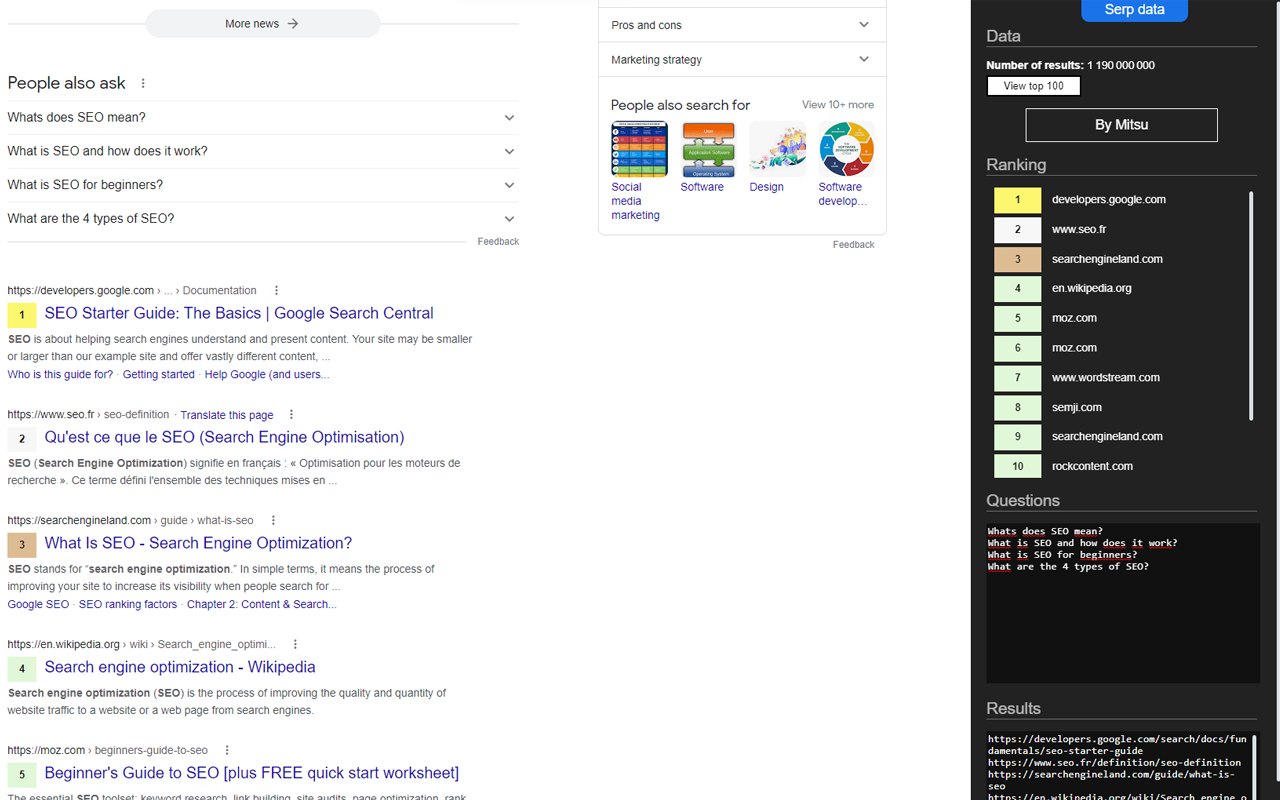This screenshot has height=800, width=1280.
Task: Click the rank 1 badge beside developers.google.com
Action: (x=1017, y=199)
